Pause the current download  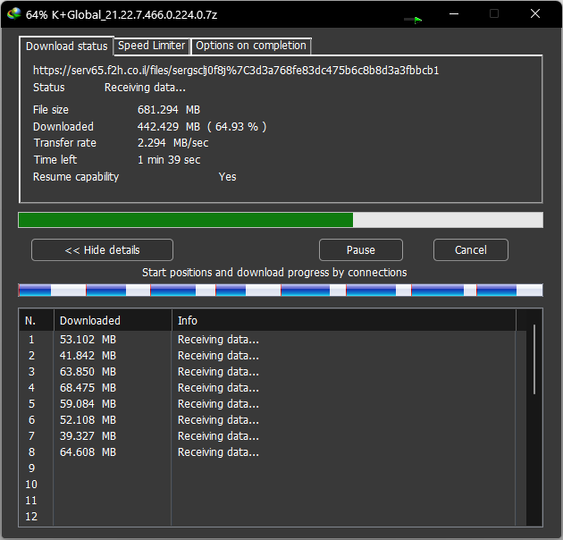click(361, 250)
